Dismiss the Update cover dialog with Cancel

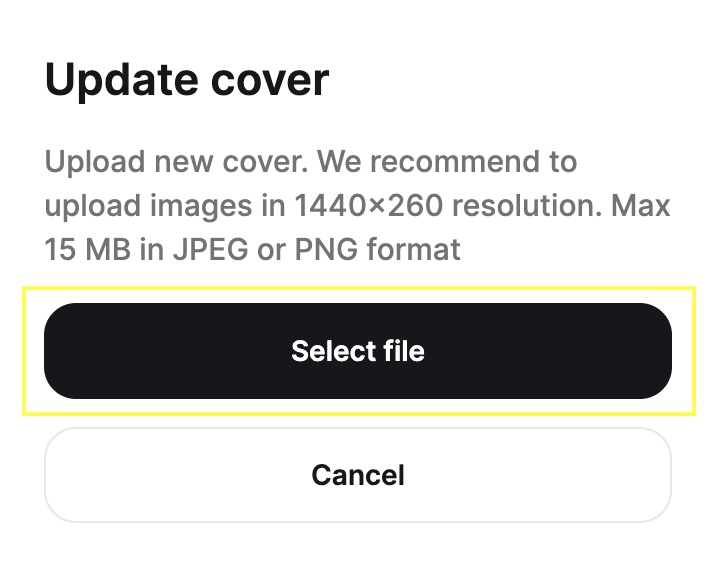(x=358, y=475)
